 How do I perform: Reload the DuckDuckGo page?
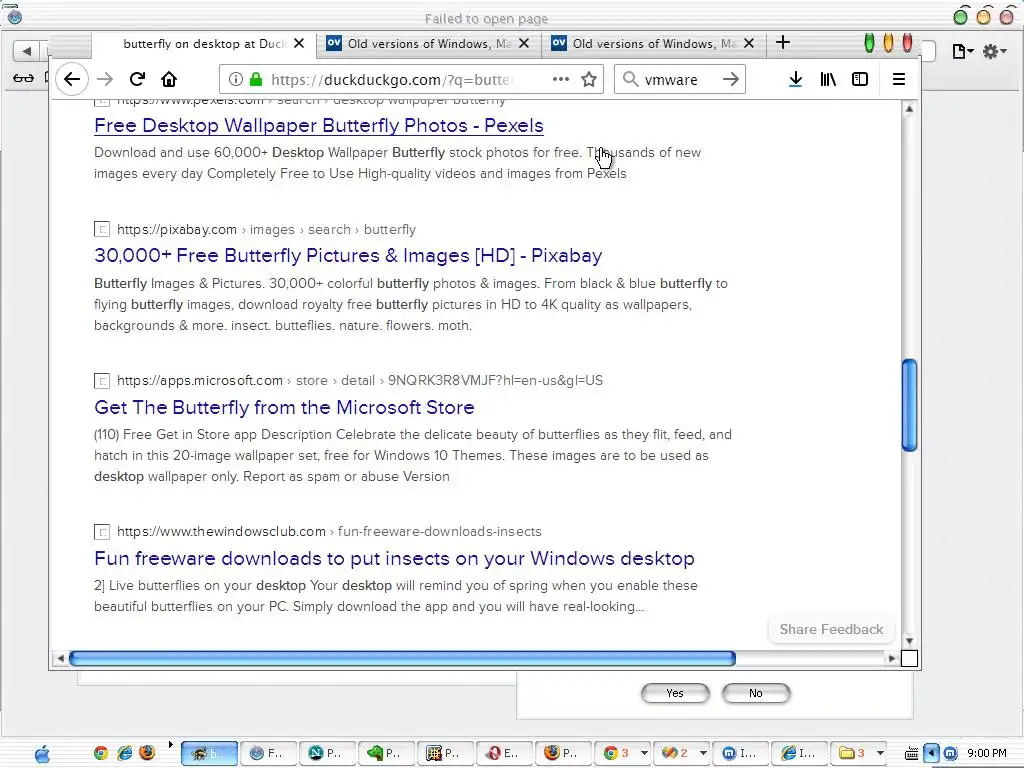pyautogui.click(x=137, y=80)
